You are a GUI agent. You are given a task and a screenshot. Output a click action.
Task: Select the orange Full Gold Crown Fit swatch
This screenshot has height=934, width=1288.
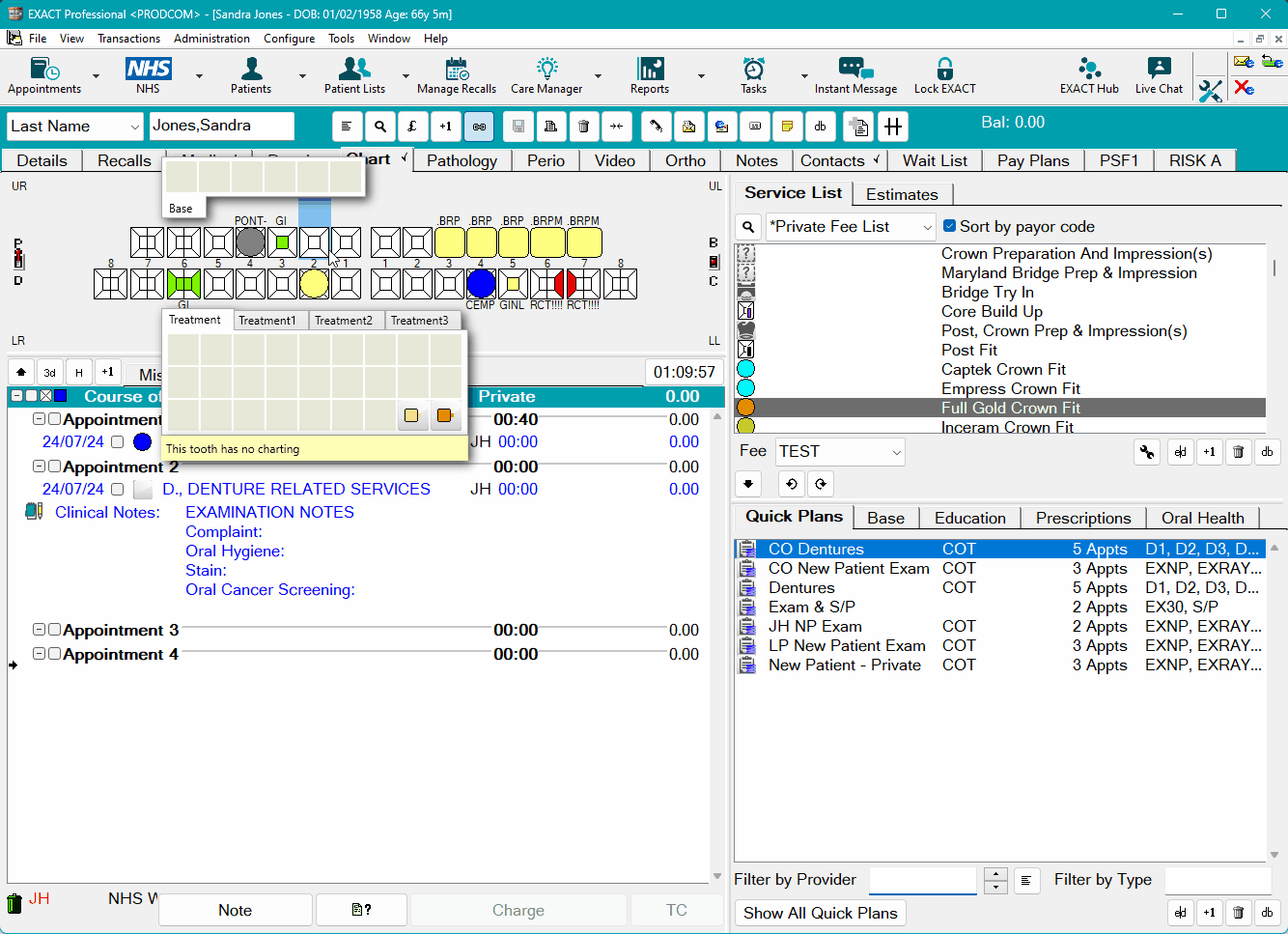tap(745, 408)
